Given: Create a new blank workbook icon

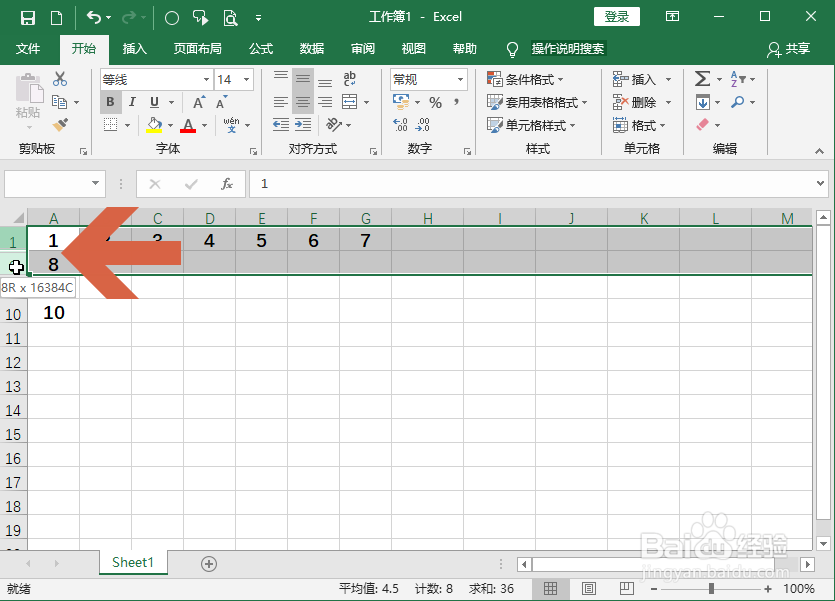Looking at the screenshot, I should tap(56, 18).
